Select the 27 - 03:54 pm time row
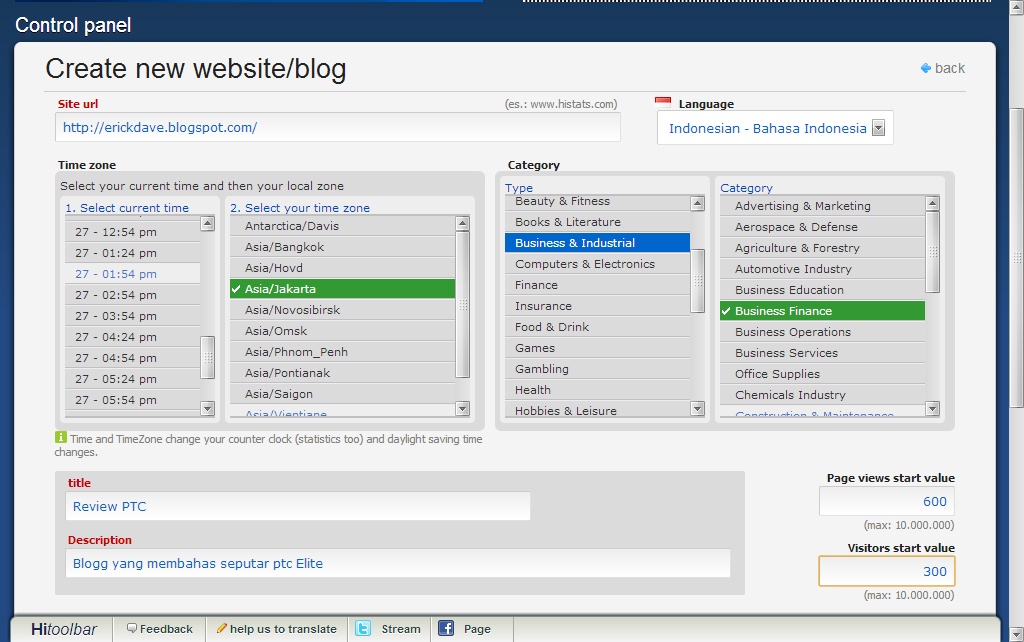The image size is (1024, 642). pos(133,316)
